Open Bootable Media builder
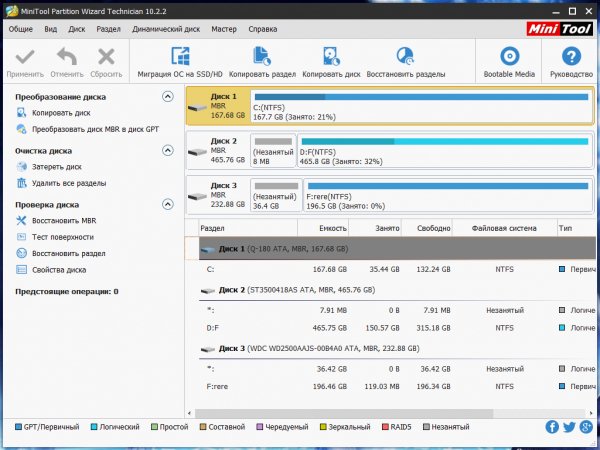 point(509,62)
